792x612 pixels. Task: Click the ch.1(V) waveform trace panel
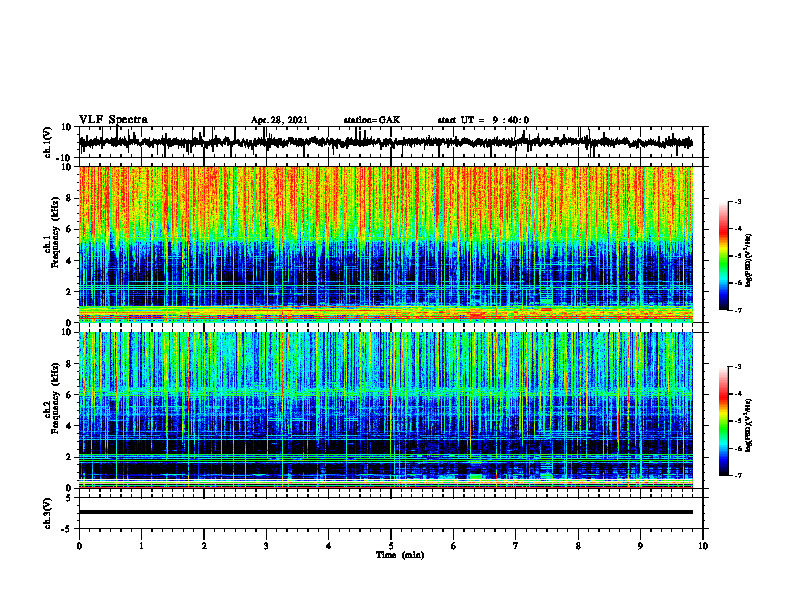(x=391, y=142)
